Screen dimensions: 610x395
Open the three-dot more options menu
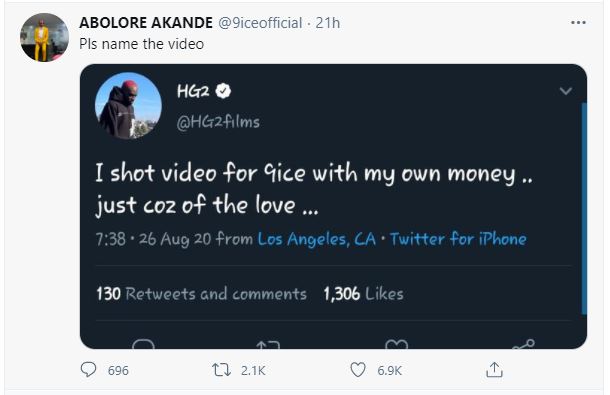coord(578,23)
